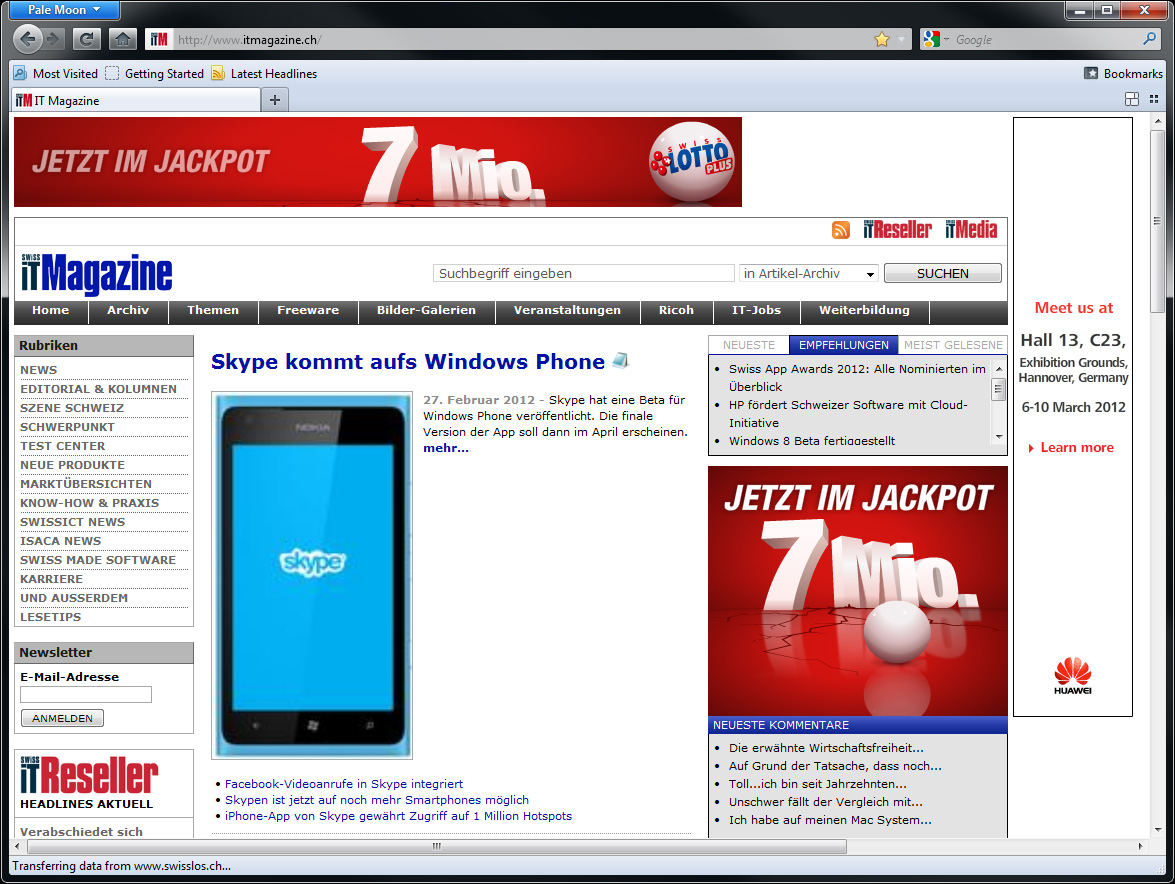Click the list all tabs icon

click(x=1154, y=99)
